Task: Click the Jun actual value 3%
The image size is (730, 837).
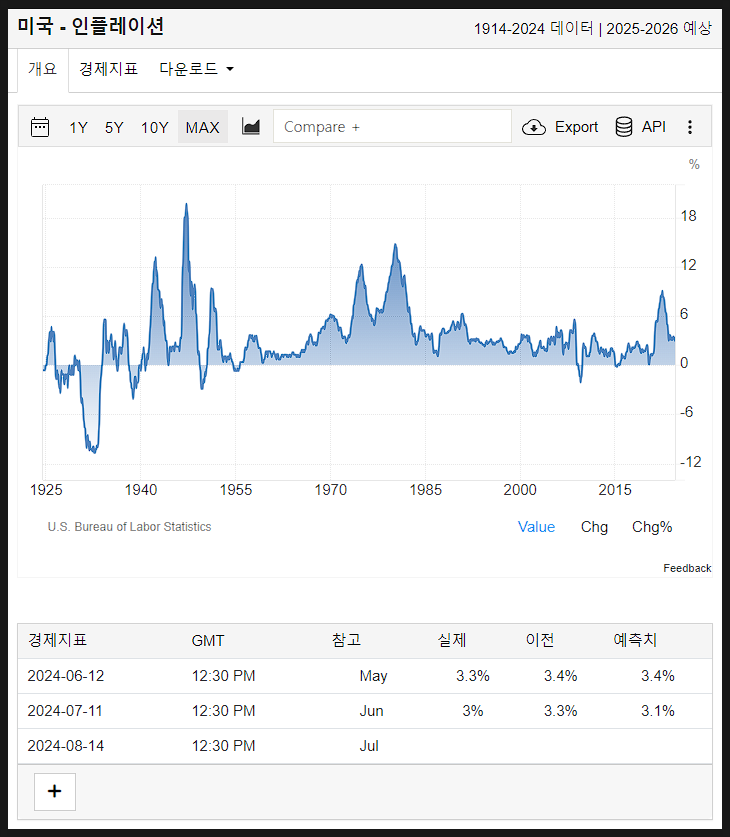Action: tap(473, 711)
